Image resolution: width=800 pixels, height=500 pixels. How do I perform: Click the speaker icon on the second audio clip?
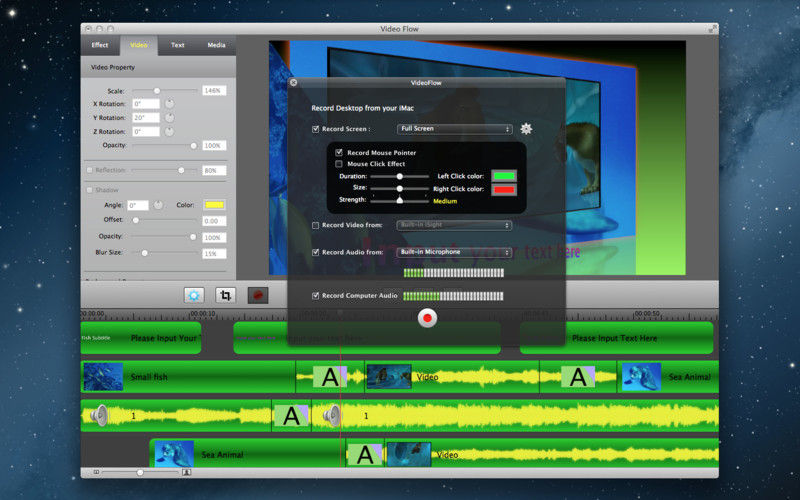332,415
